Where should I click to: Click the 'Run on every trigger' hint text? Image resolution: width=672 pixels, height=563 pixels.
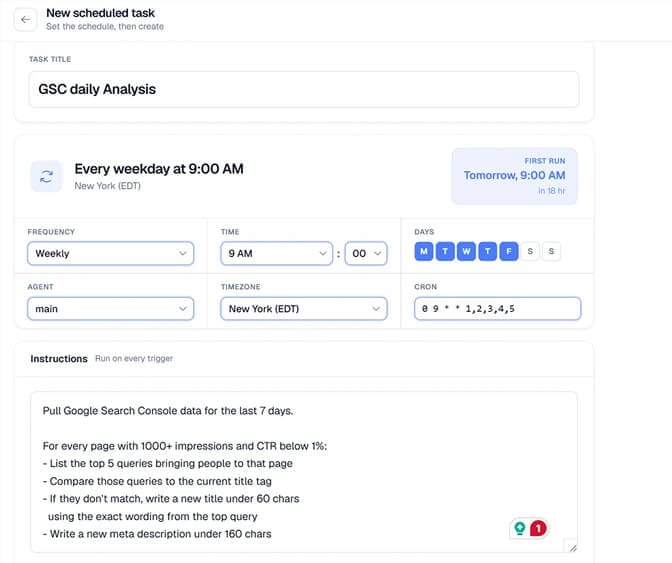[x=134, y=358]
